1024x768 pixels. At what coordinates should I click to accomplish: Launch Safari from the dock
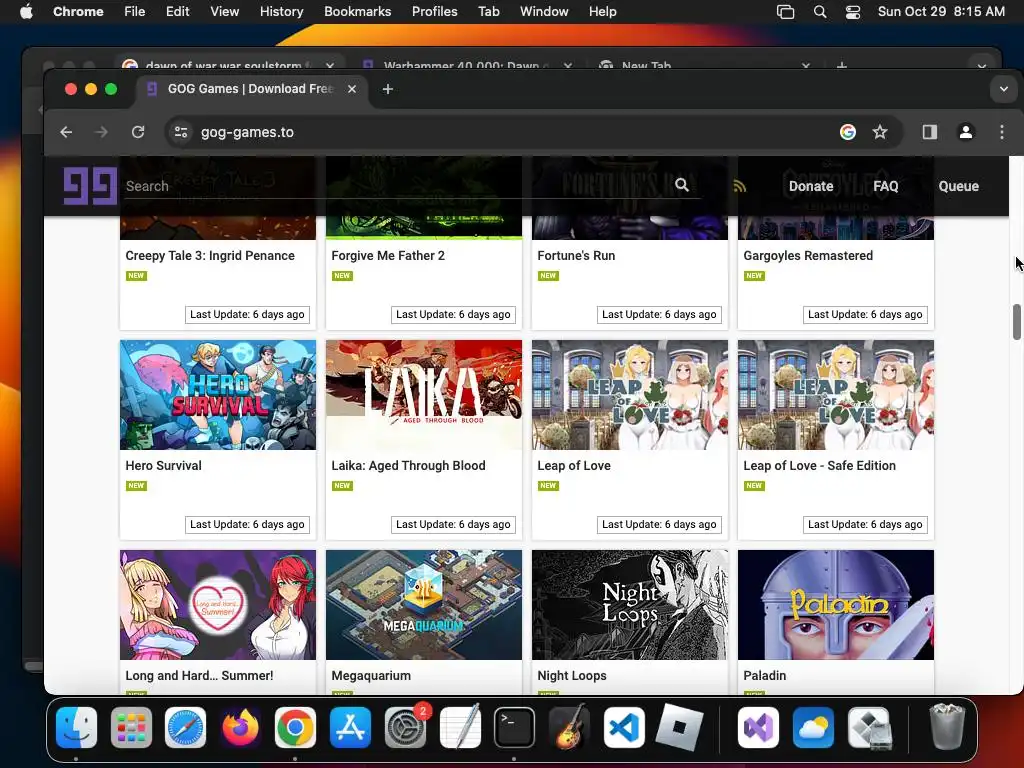point(185,728)
